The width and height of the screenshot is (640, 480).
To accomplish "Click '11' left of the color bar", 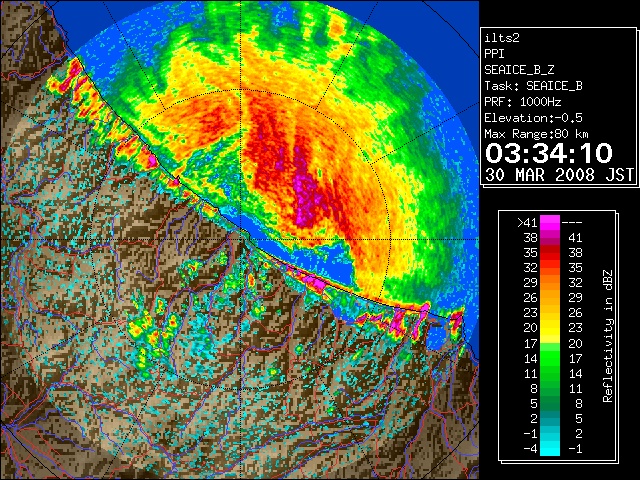I will tap(531, 373).
